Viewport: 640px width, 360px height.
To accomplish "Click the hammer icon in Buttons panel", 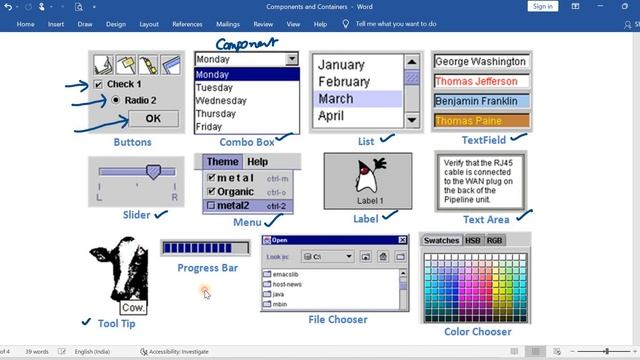I will [x=126, y=64].
